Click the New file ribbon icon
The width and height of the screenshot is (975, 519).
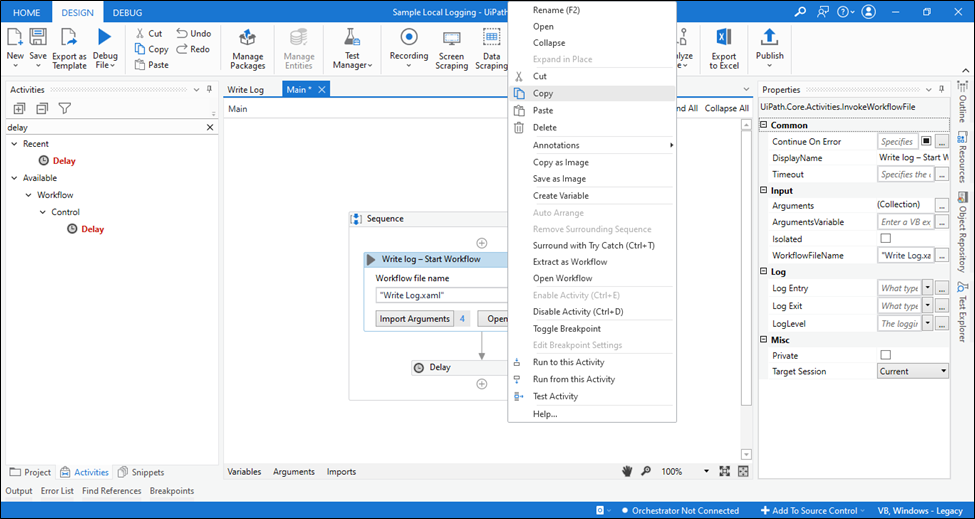[15, 37]
